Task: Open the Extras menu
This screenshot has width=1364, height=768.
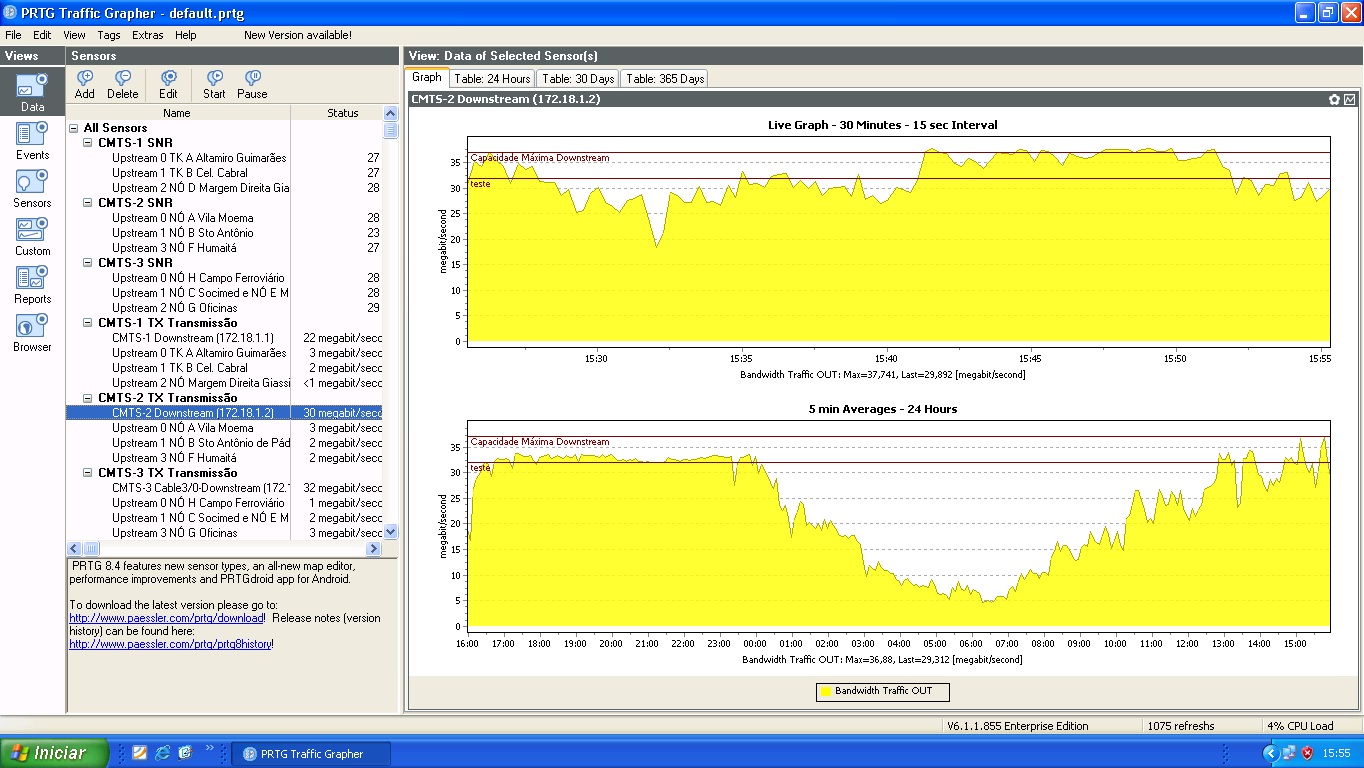Action: (x=148, y=35)
